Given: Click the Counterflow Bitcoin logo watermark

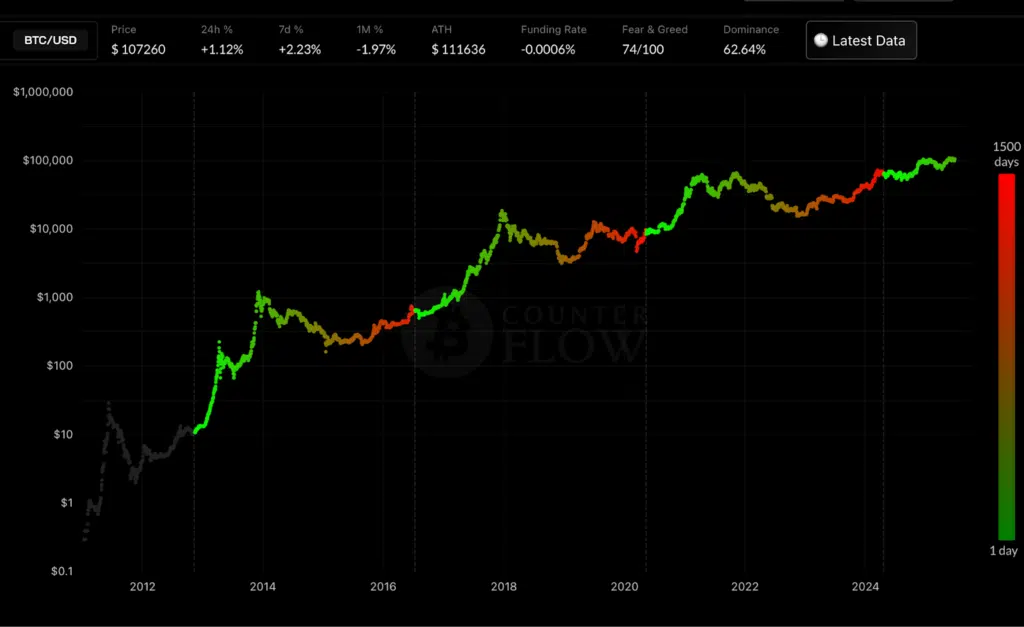Looking at the screenshot, I should click(x=446, y=335).
